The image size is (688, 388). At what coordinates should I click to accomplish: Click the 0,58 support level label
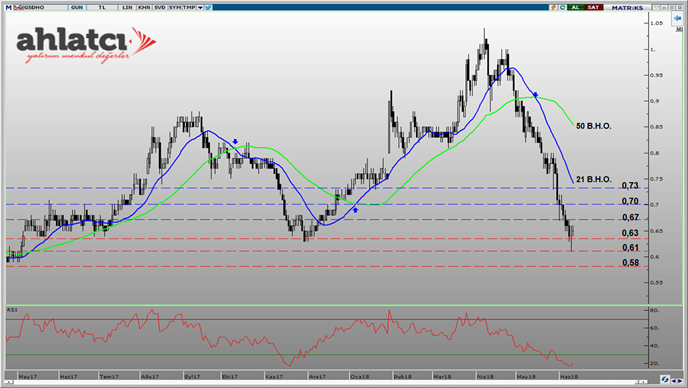[630, 262]
